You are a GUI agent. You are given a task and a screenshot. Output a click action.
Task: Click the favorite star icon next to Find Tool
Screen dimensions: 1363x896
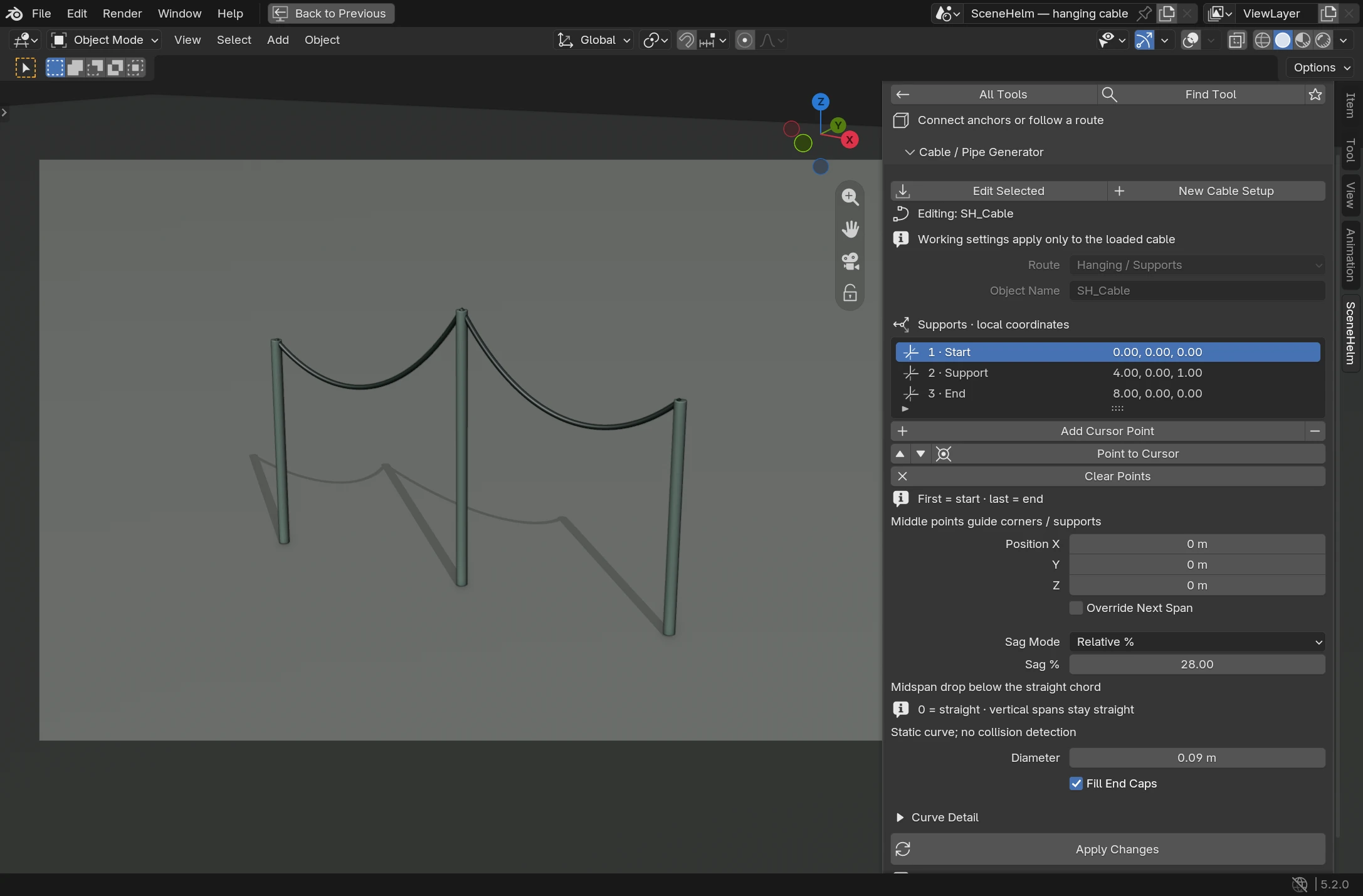tap(1315, 94)
